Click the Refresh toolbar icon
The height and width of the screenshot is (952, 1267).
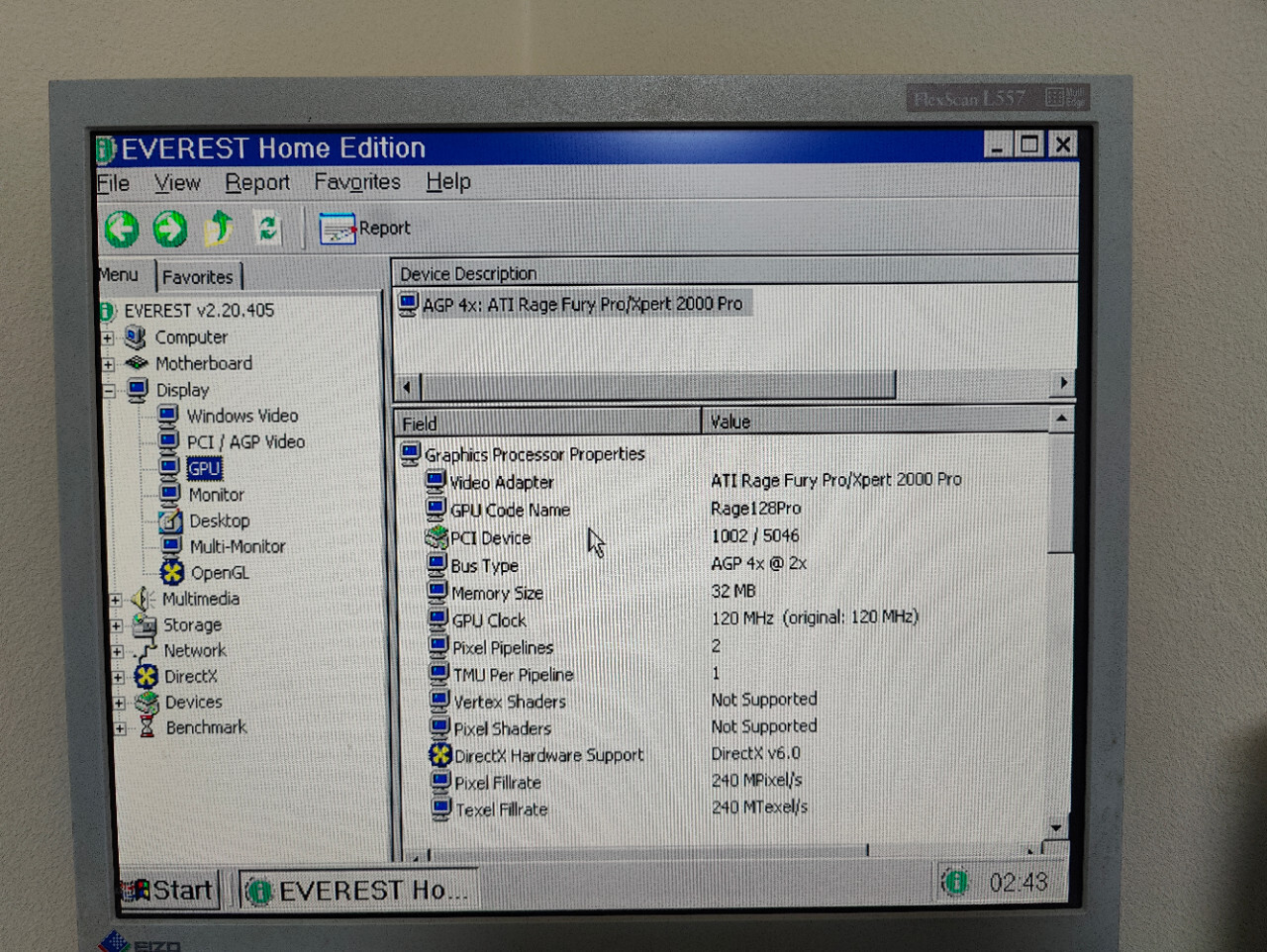[x=267, y=228]
